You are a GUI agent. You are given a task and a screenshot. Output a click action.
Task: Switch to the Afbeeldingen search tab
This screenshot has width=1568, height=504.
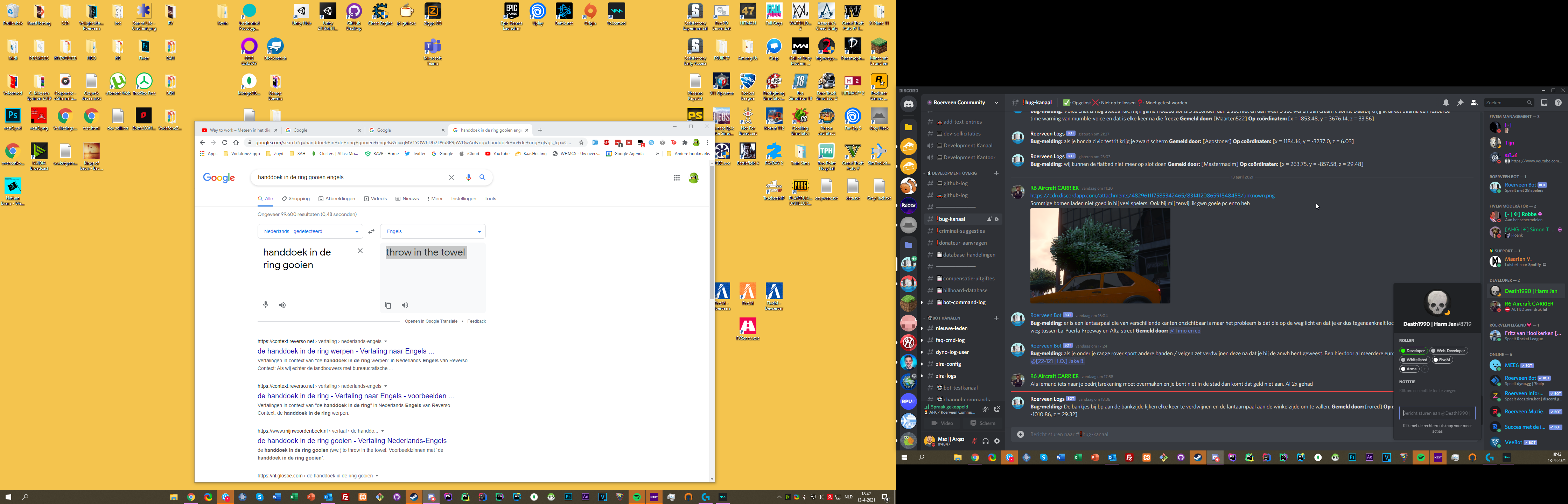click(x=337, y=198)
